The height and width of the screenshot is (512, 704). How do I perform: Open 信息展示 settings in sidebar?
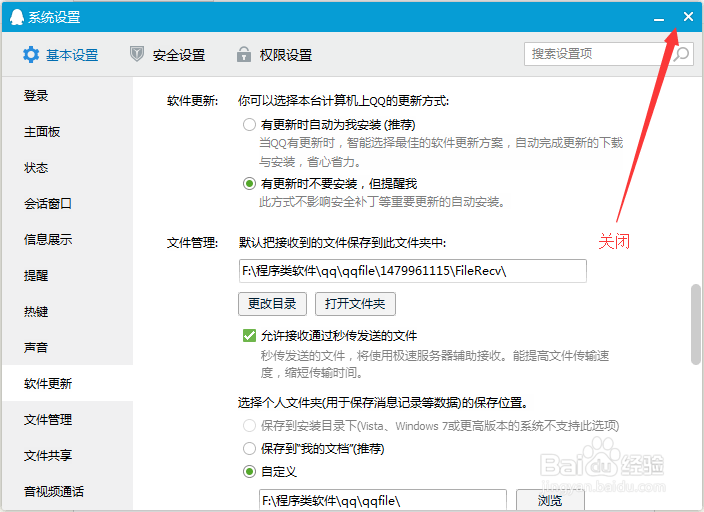pyautogui.click(x=67, y=239)
